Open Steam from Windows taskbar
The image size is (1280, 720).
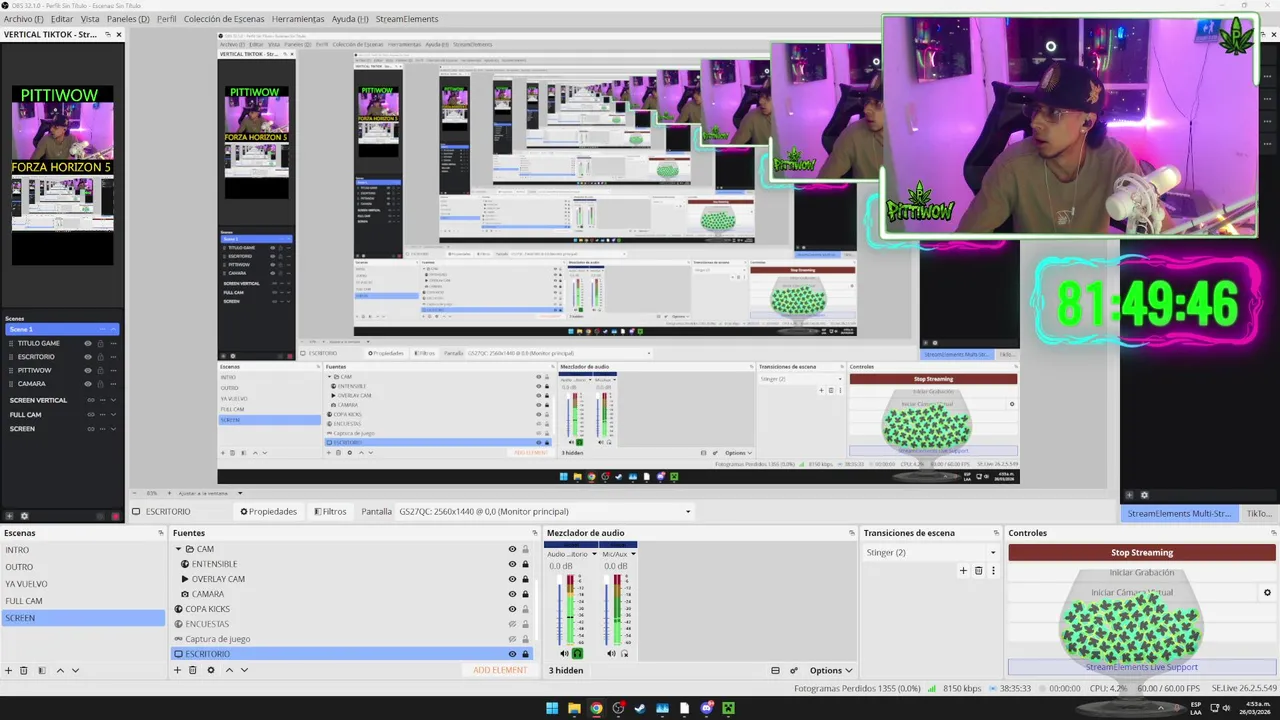640,708
